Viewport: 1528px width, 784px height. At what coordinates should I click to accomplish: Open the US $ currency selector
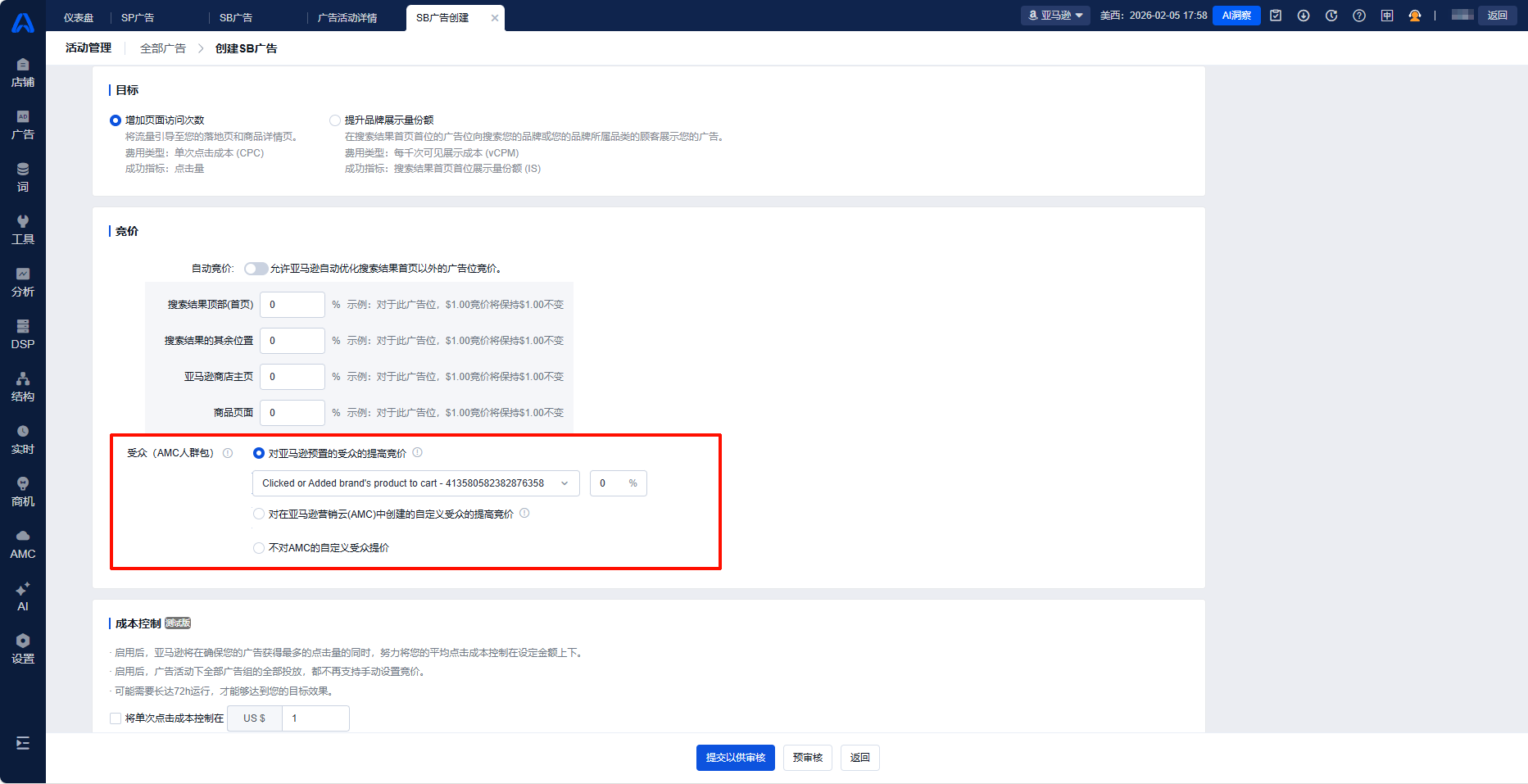tap(254, 718)
